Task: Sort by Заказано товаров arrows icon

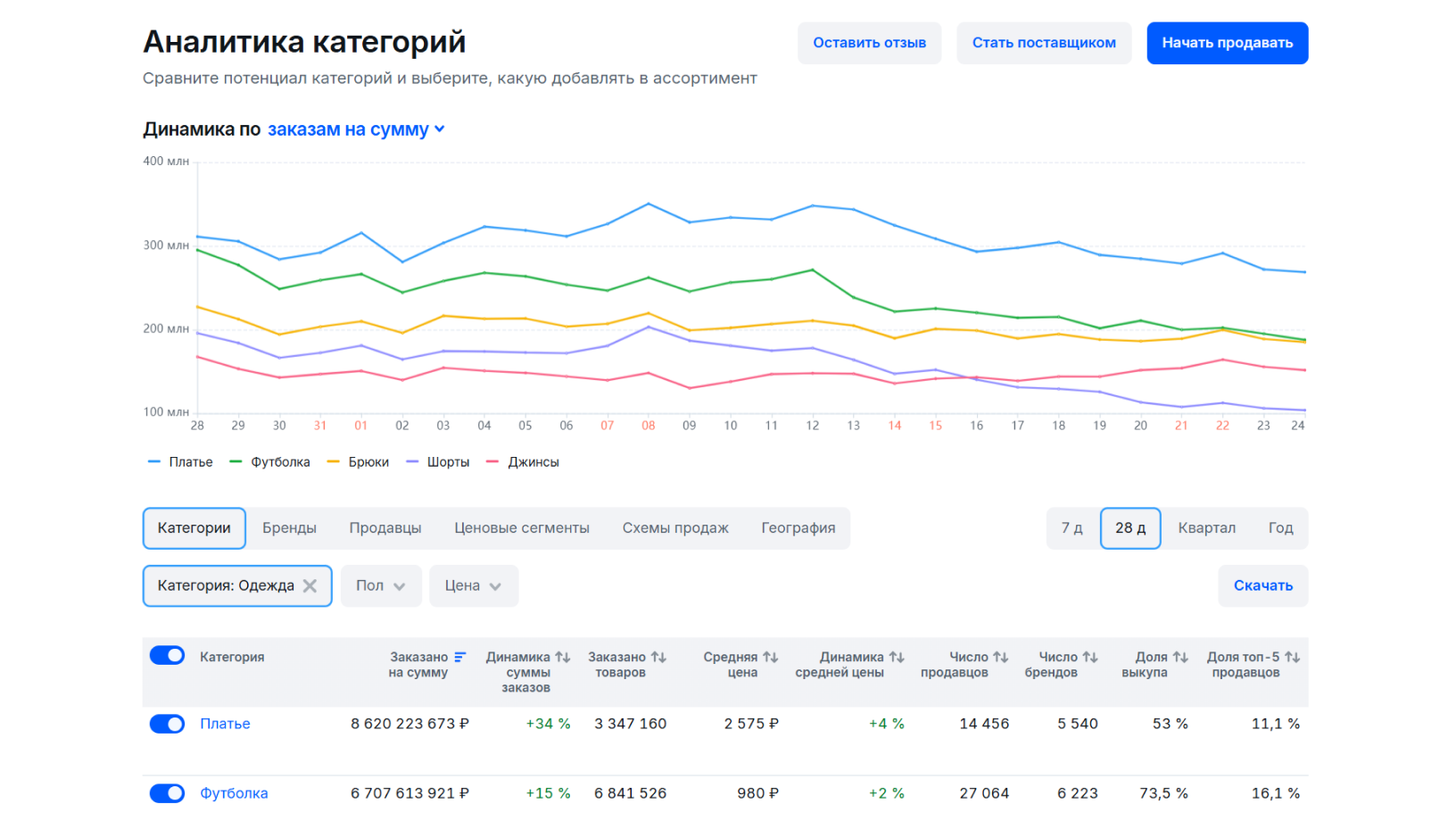Action: tap(658, 658)
